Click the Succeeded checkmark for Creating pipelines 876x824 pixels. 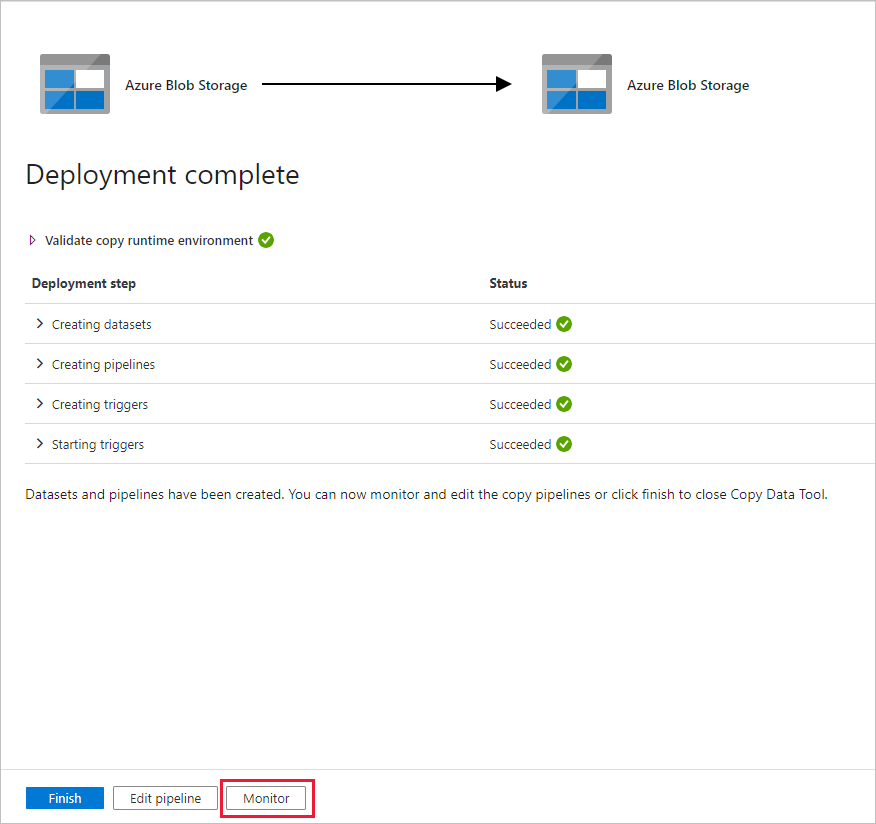(x=564, y=364)
